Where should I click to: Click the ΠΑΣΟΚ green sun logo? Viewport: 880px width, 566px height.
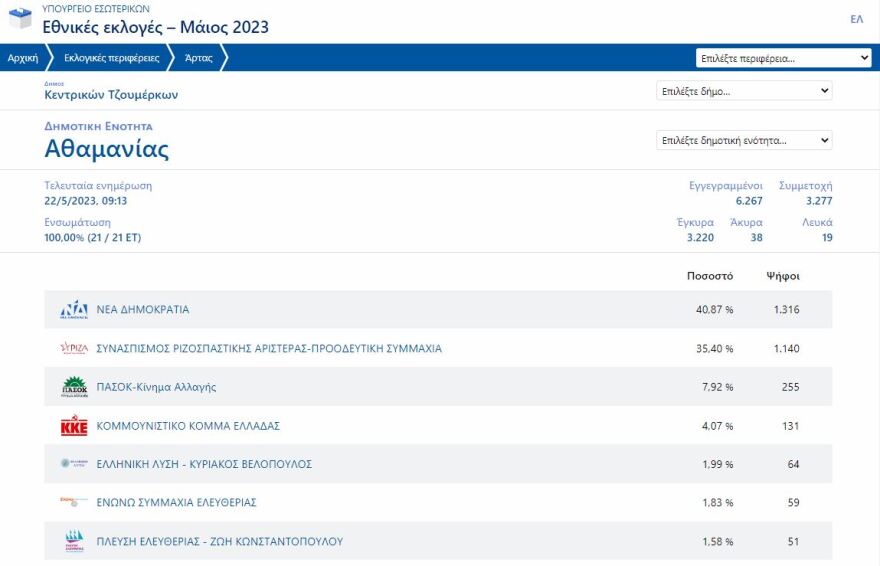pyautogui.click(x=74, y=387)
